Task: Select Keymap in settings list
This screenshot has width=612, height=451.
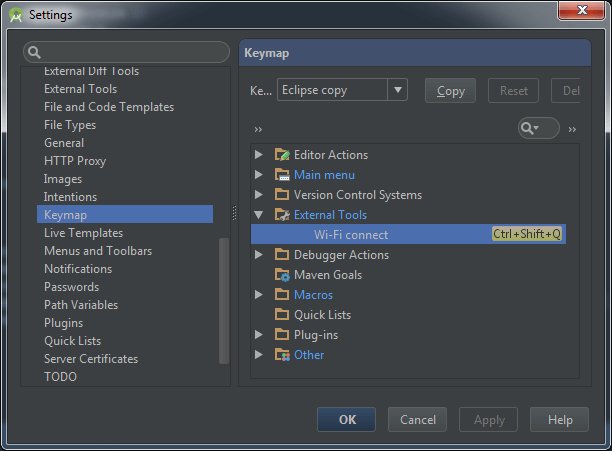Action: (x=125, y=214)
